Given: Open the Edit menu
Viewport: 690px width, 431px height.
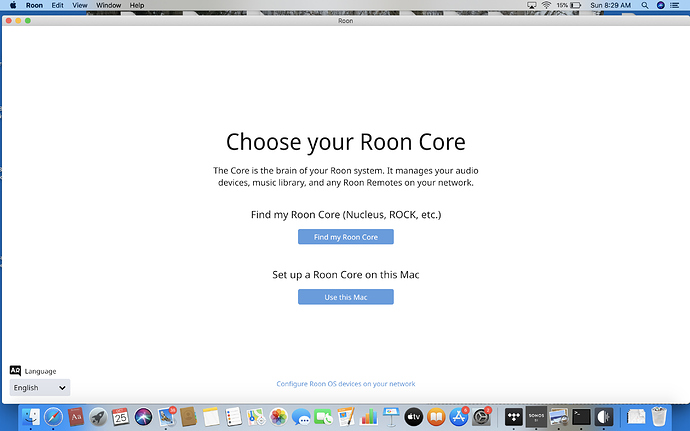Looking at the screenshot, I should point(57,5).
